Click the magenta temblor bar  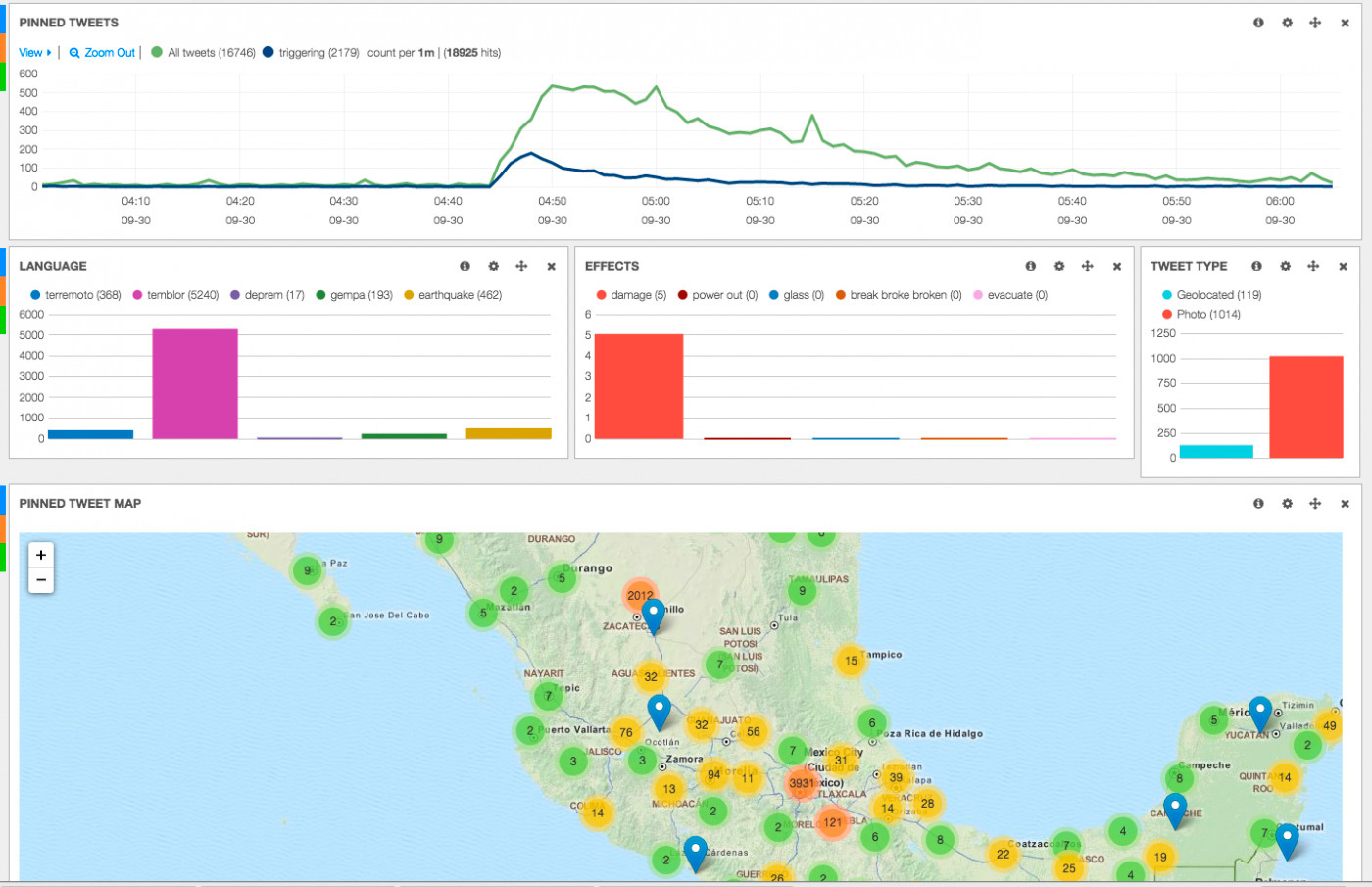pyautogui.click(x=195, y=383)
